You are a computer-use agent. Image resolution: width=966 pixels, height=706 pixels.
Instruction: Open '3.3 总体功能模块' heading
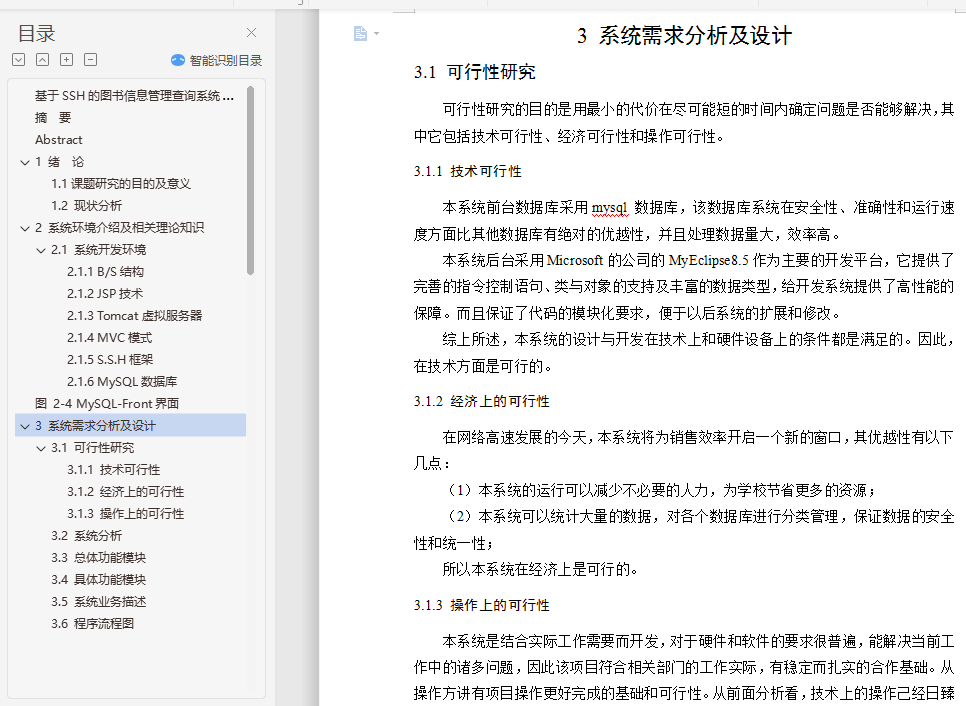pos(99,558)
